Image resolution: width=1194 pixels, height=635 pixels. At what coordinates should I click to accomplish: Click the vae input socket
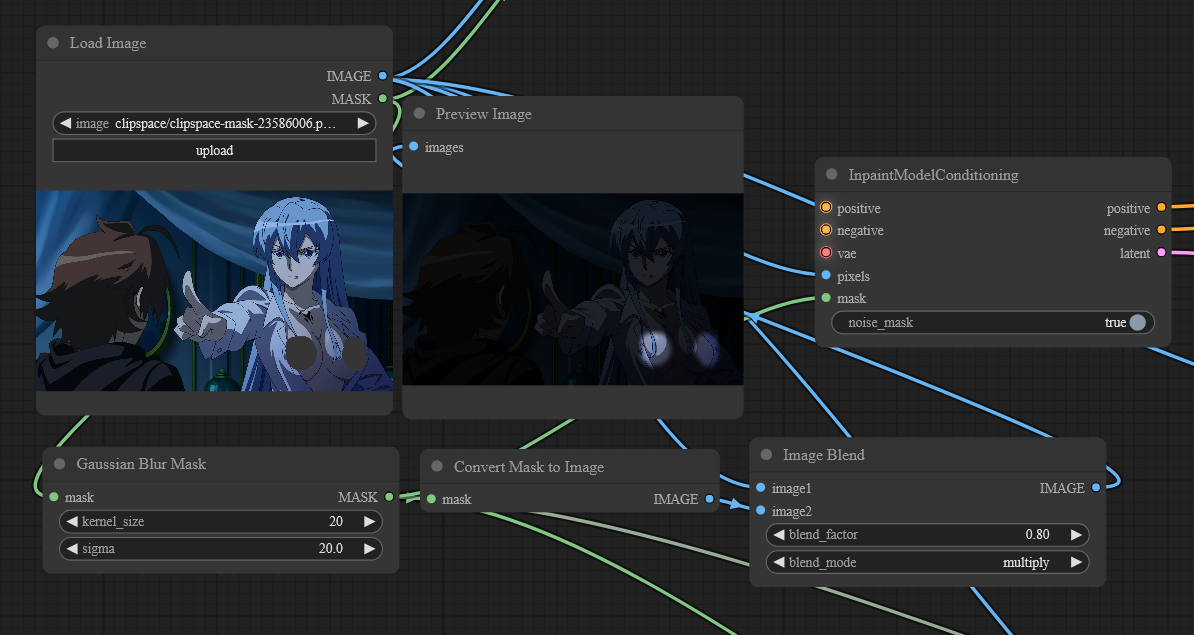826,252
